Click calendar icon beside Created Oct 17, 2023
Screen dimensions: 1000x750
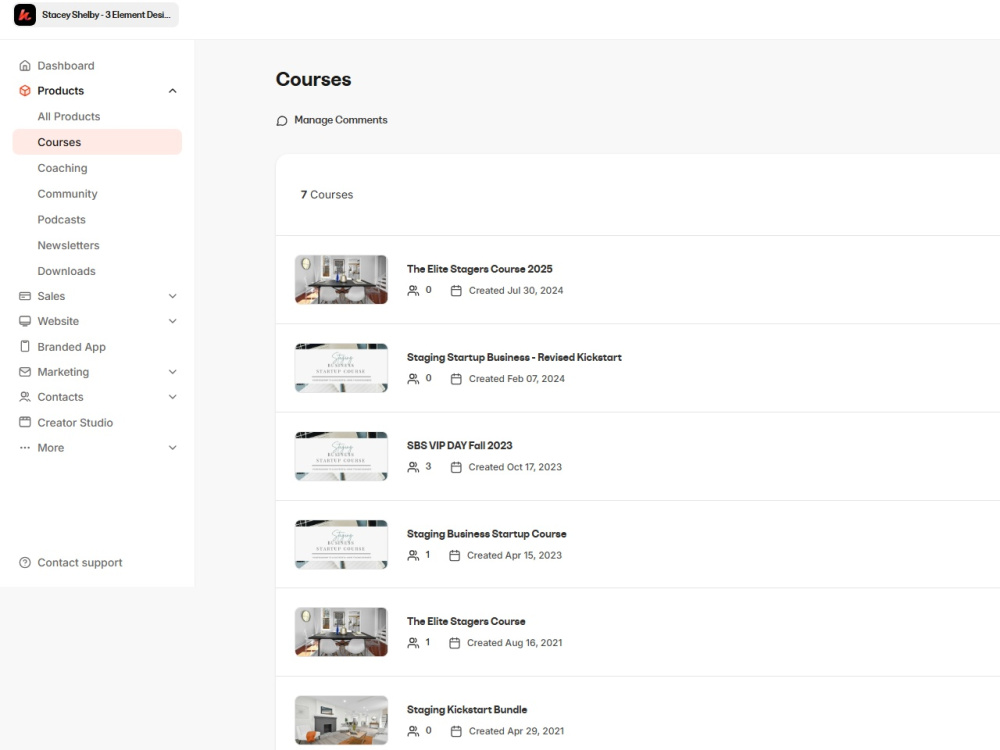(456, 467)
